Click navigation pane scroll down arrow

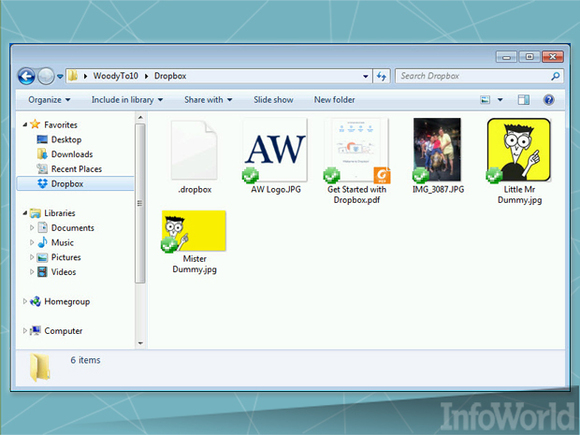coord(140,343)
